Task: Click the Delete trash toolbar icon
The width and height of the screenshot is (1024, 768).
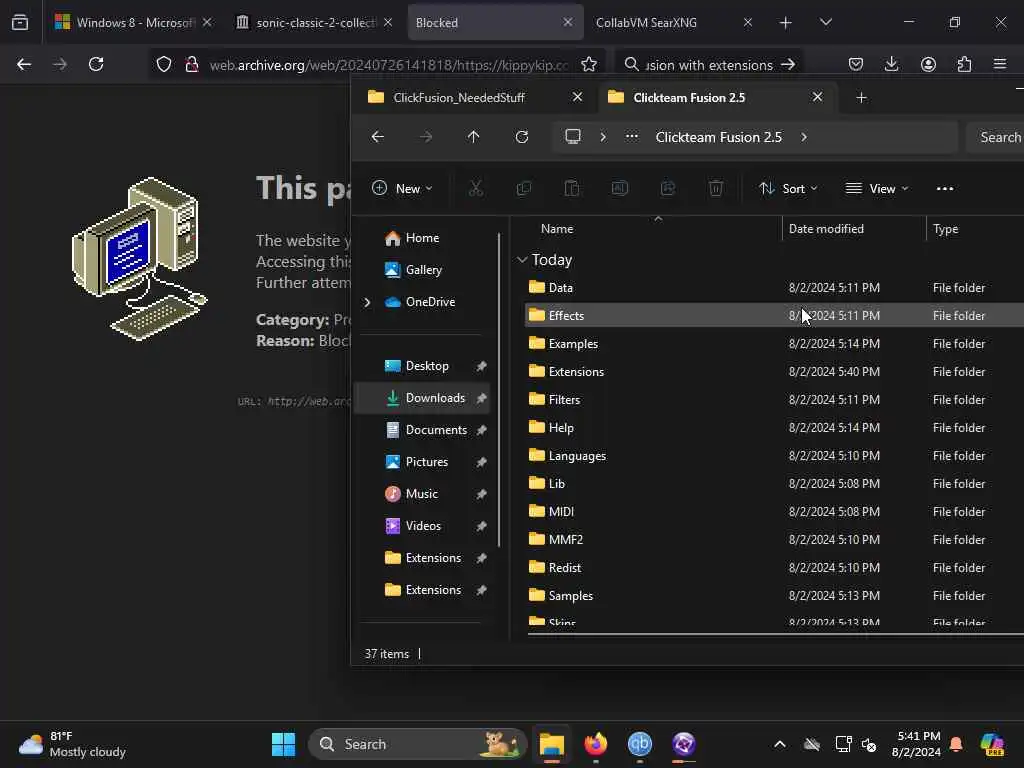Action: (x=716, y=189)
